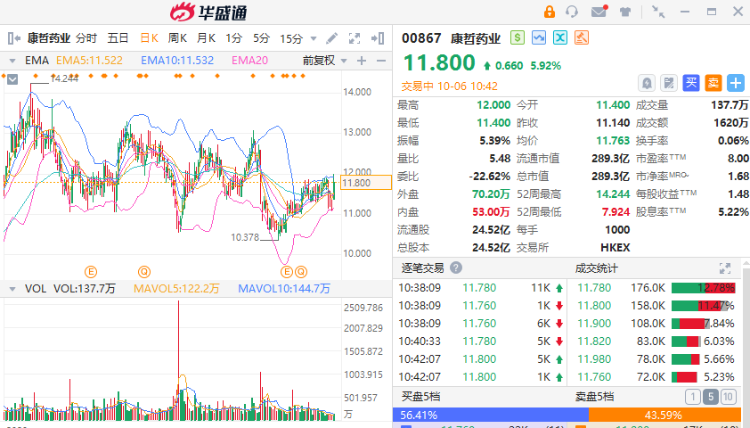This screenshot has width=750, height=428.
Task: Click the 逐笔交易 heading
Action: (422, 268)
